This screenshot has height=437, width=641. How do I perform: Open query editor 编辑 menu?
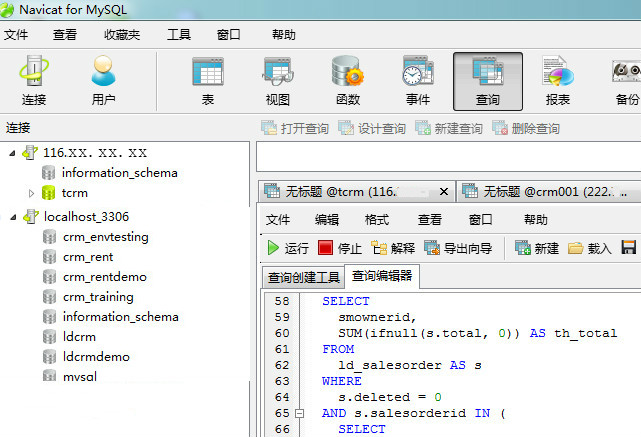[327, 220]
